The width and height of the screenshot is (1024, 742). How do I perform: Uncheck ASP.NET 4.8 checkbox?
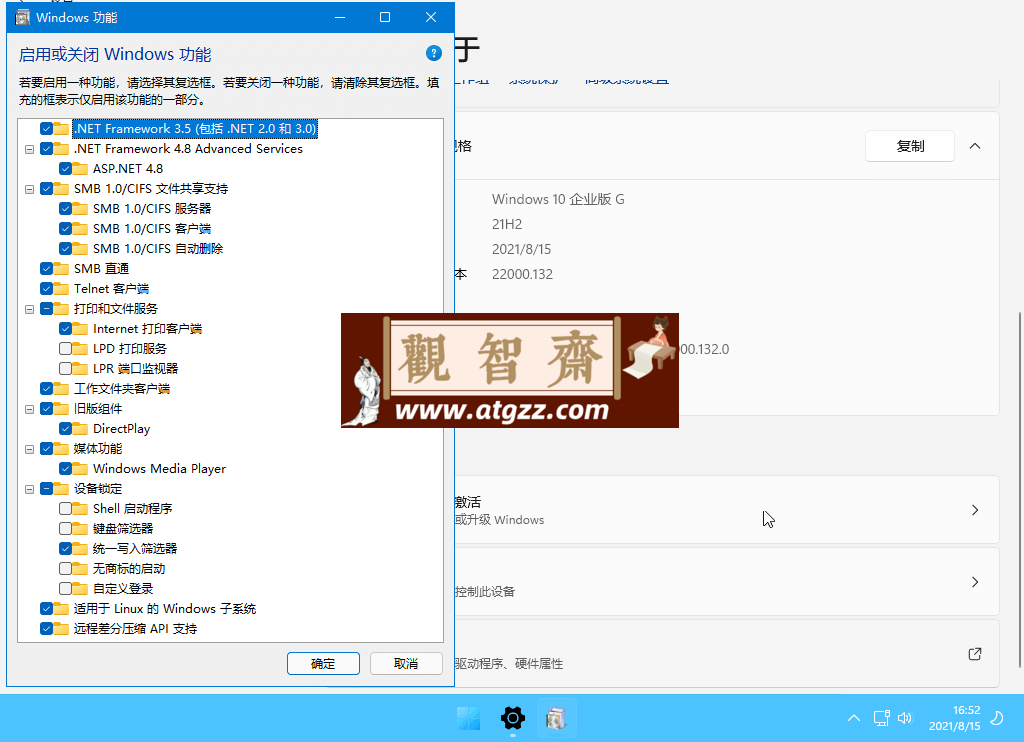click(x=65, y=169)
